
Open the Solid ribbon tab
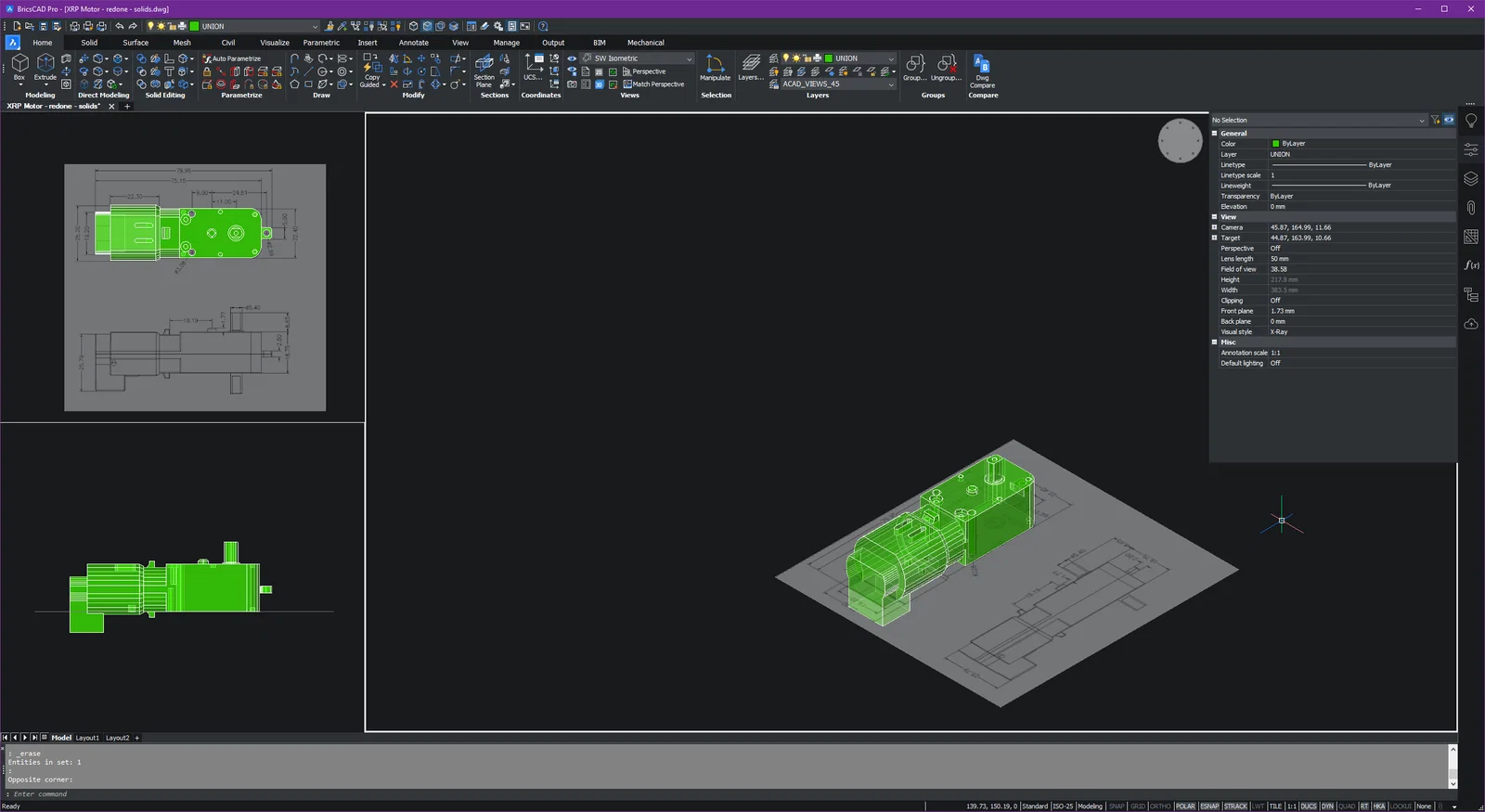tap(89, 43)
